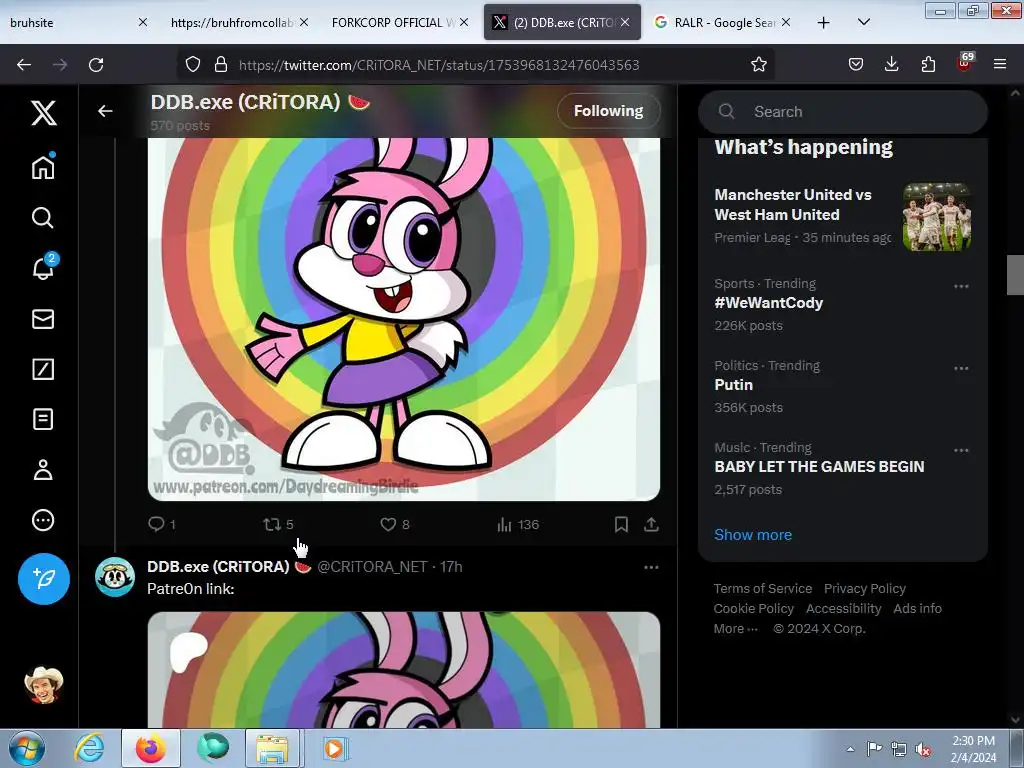Open Notifications bell icon
The image size is (1024, 768).
pos(43,268)
